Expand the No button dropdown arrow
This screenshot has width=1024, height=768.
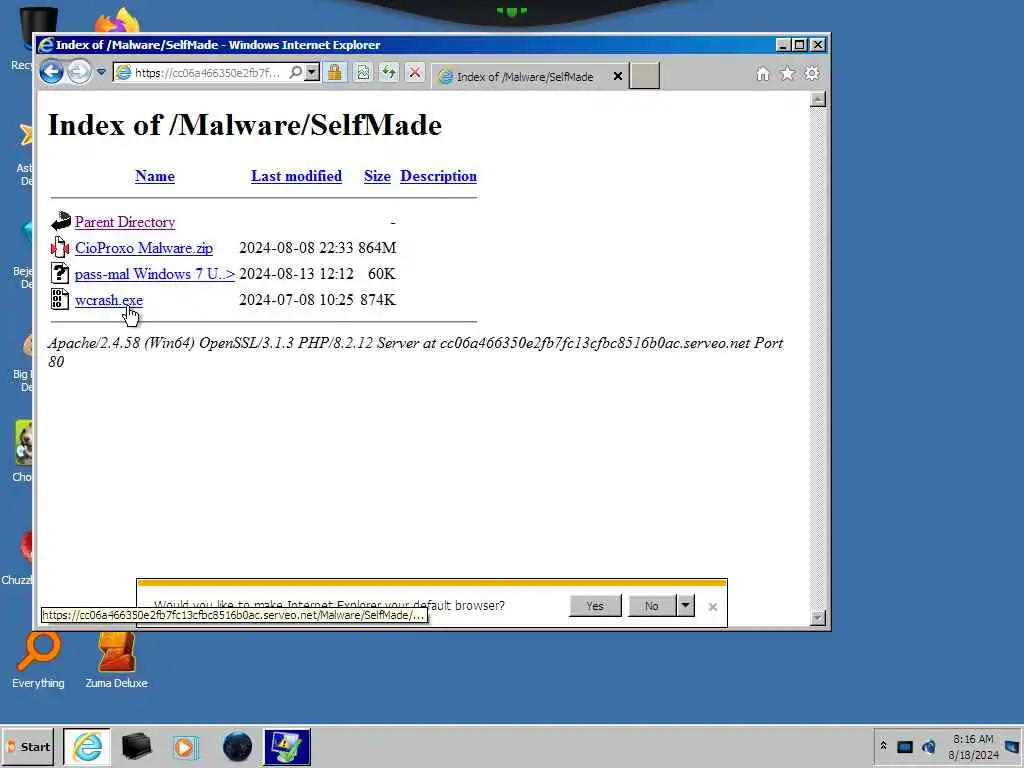click(x=685, y=605)
